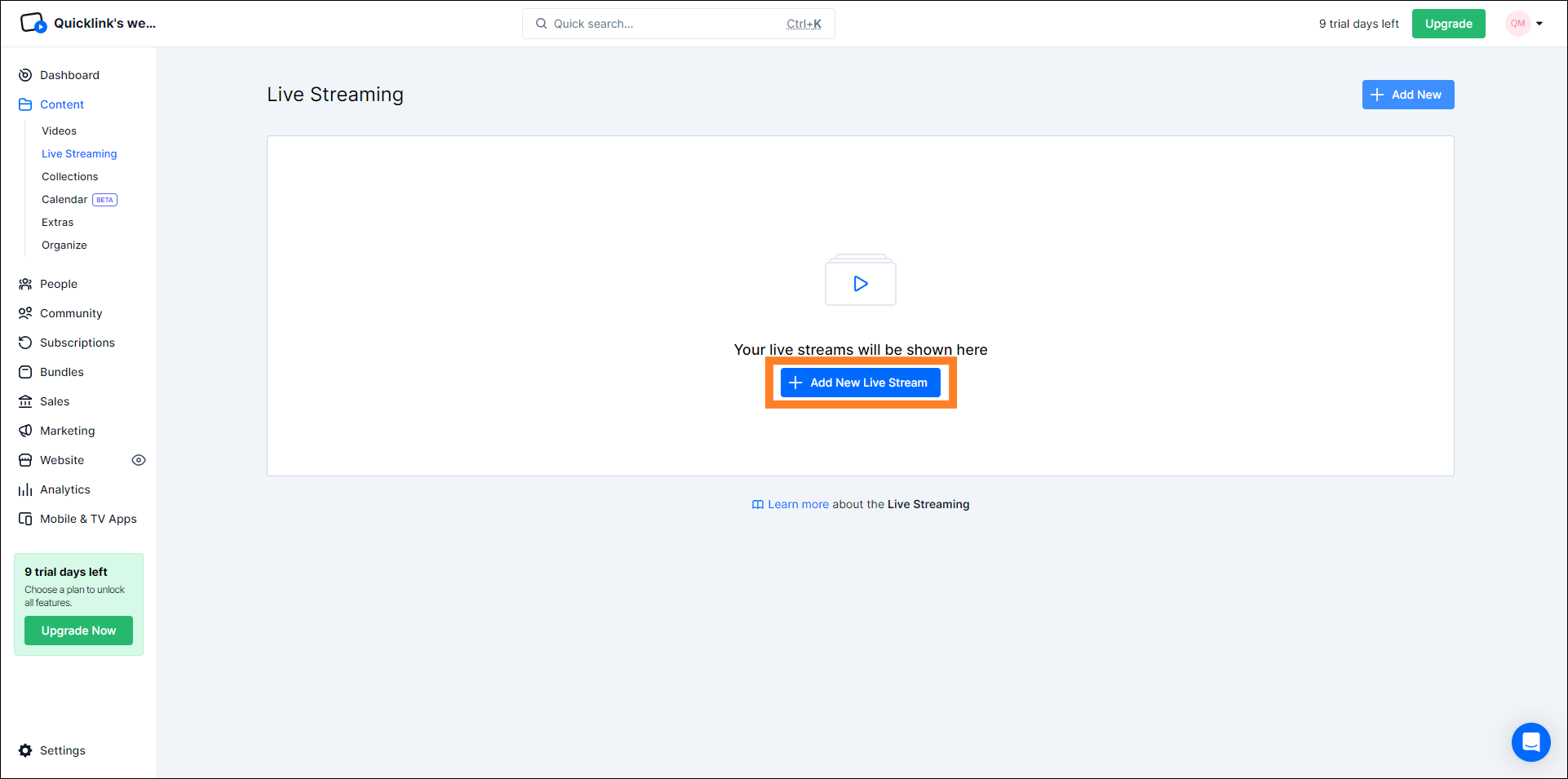Toggle the Website visibility eye icon
The width and height of the screenshot is (1568, 779).
tap(139, 460)
